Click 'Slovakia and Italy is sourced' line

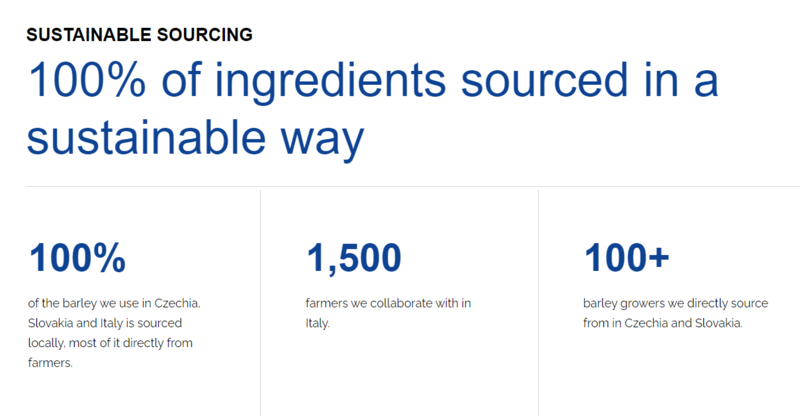point(105,323)
